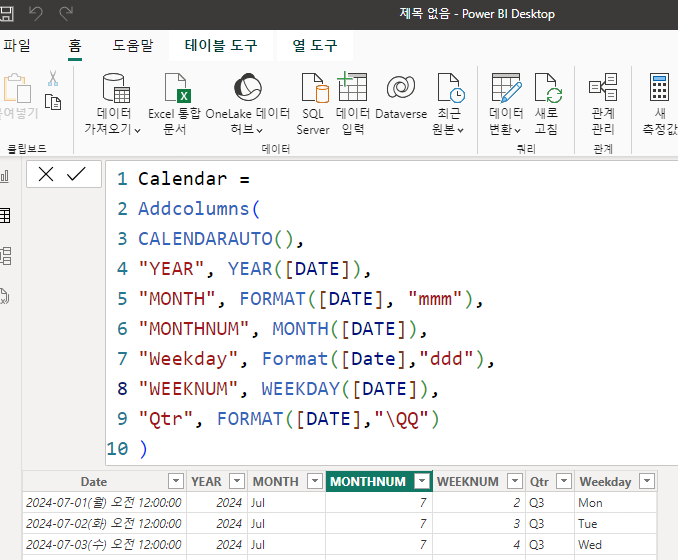
Task: Commit the formula with the checkmark button
Action: [76, 174]
